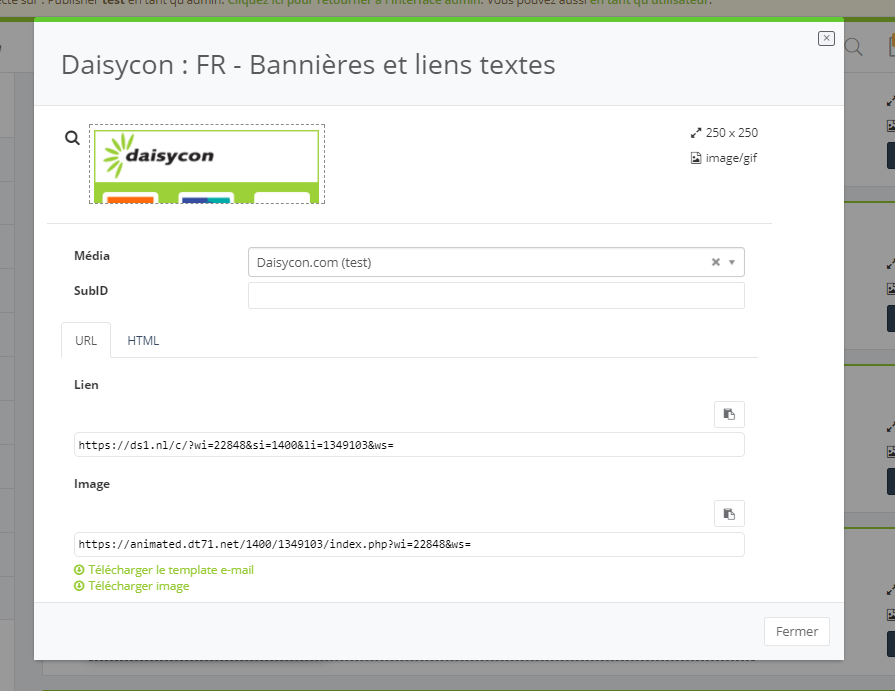Click the magnifier icon beside banner preview
The width and height of the screenshot is (895, 691).
pos(72,138)
